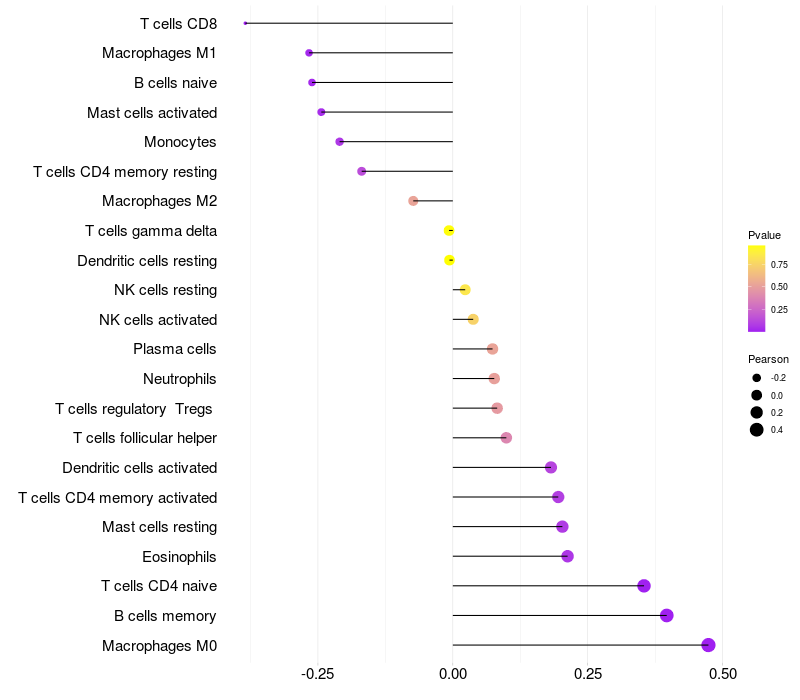This screenshot has width=800, height=700.
Task: Select the NK cells activated dot
Action: click(x=473, y=319)
